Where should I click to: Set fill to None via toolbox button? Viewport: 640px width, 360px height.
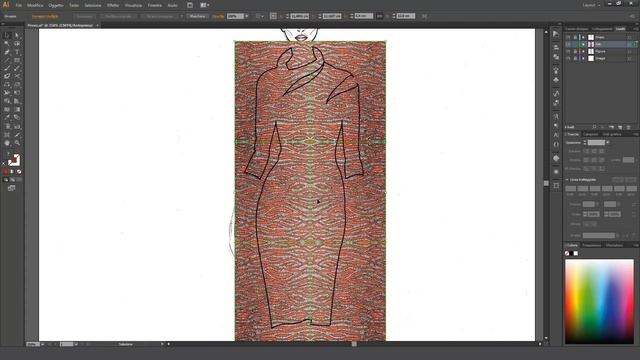coord(19,172)
